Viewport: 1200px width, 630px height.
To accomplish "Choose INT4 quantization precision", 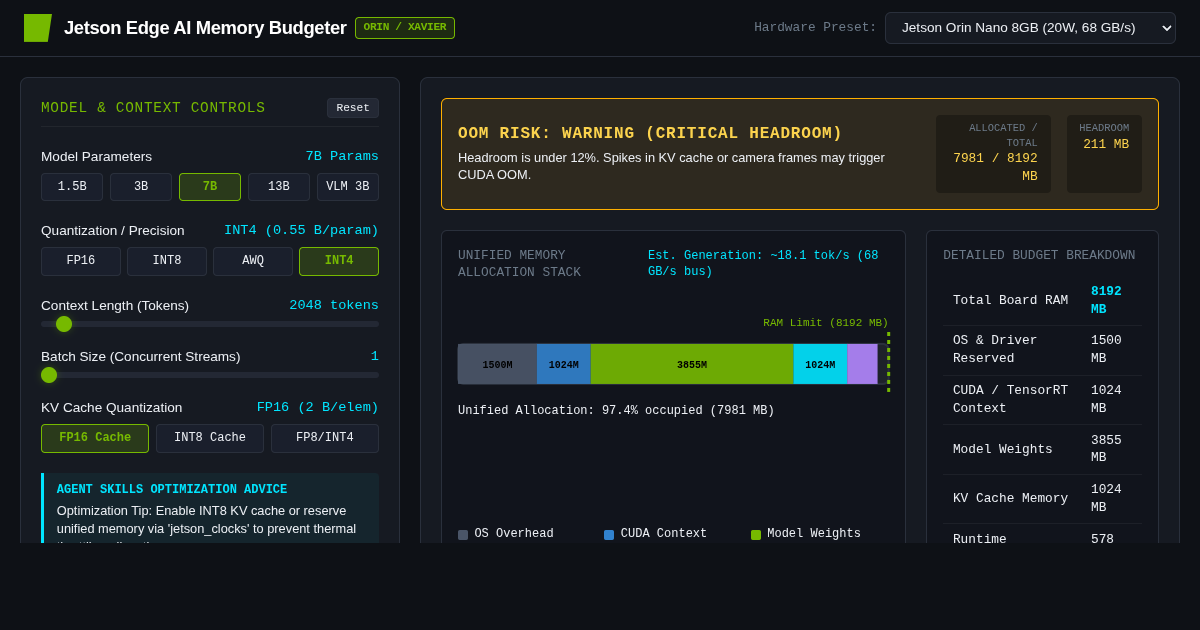I will click(x=339, y=261).
